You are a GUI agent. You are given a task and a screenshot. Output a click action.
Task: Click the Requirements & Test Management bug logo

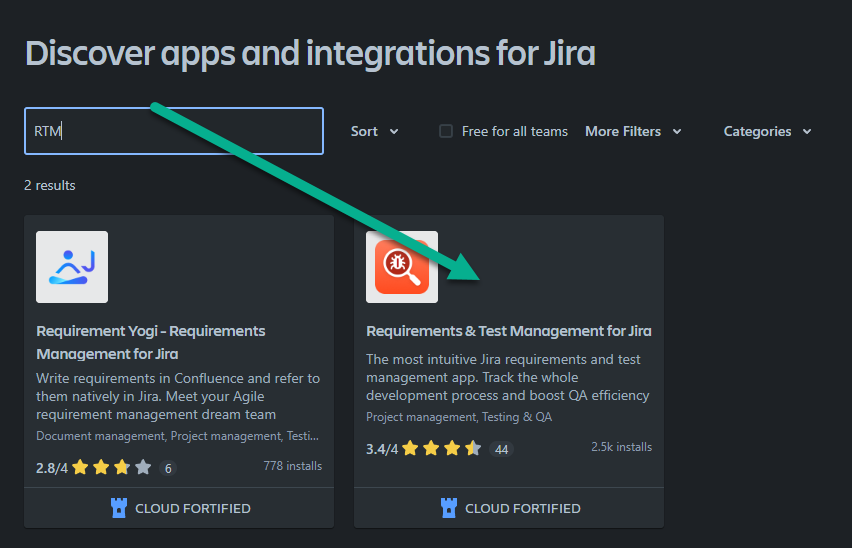click(x=402, y=267)
